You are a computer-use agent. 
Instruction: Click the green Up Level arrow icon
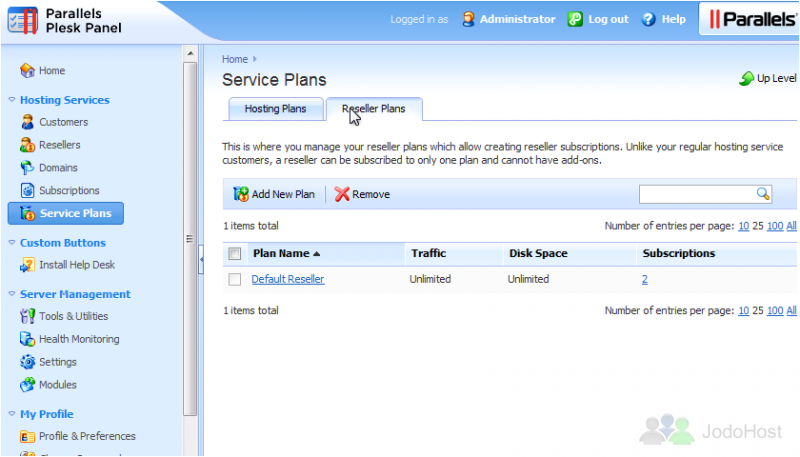pos(746,79)
